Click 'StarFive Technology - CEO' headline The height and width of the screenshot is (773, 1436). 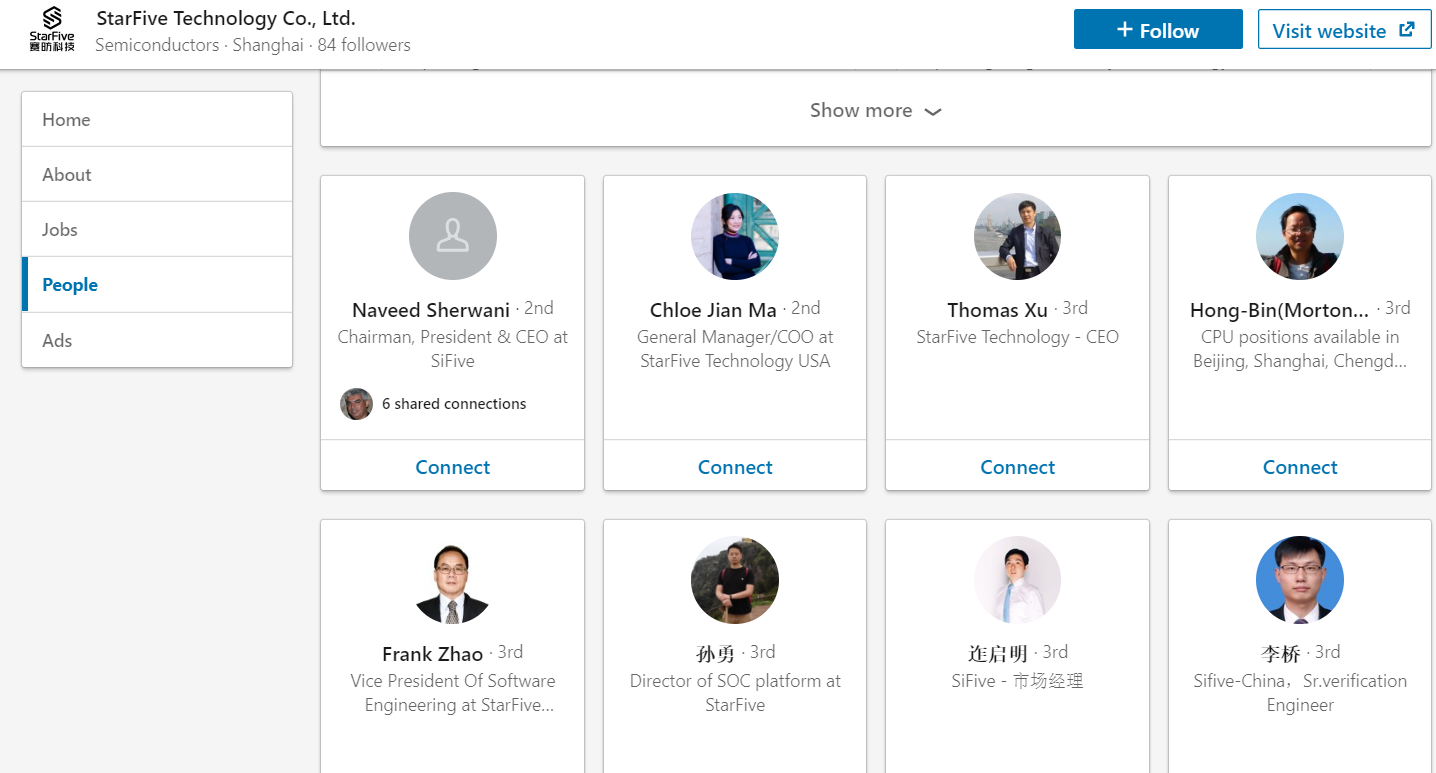point(1018,337)
